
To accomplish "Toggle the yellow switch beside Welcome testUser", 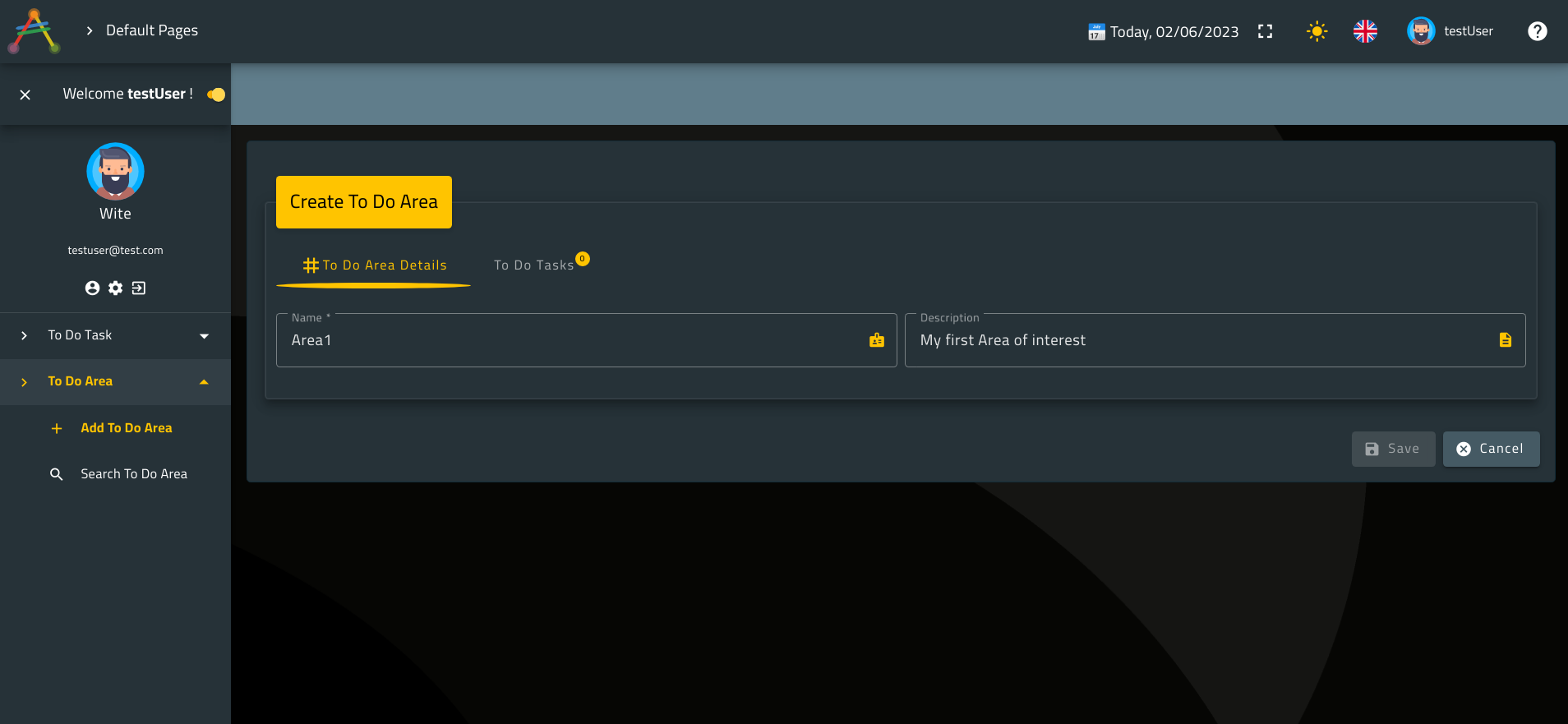I will [216, 95].
